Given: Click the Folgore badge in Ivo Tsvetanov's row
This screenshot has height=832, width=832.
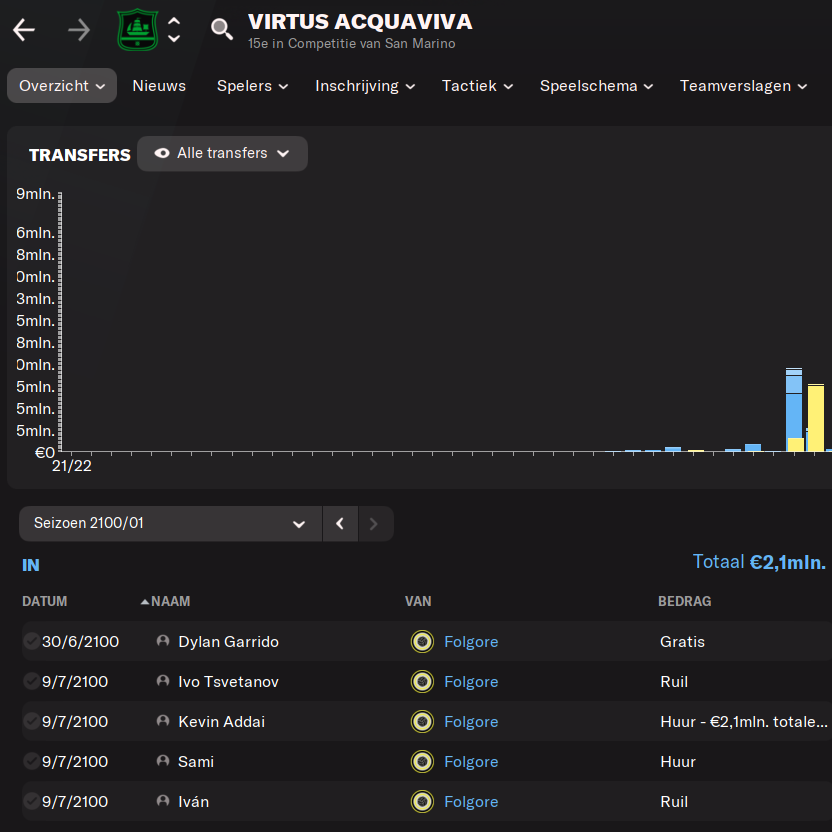Looking at the screenshot, I should (x=422, y=681).
